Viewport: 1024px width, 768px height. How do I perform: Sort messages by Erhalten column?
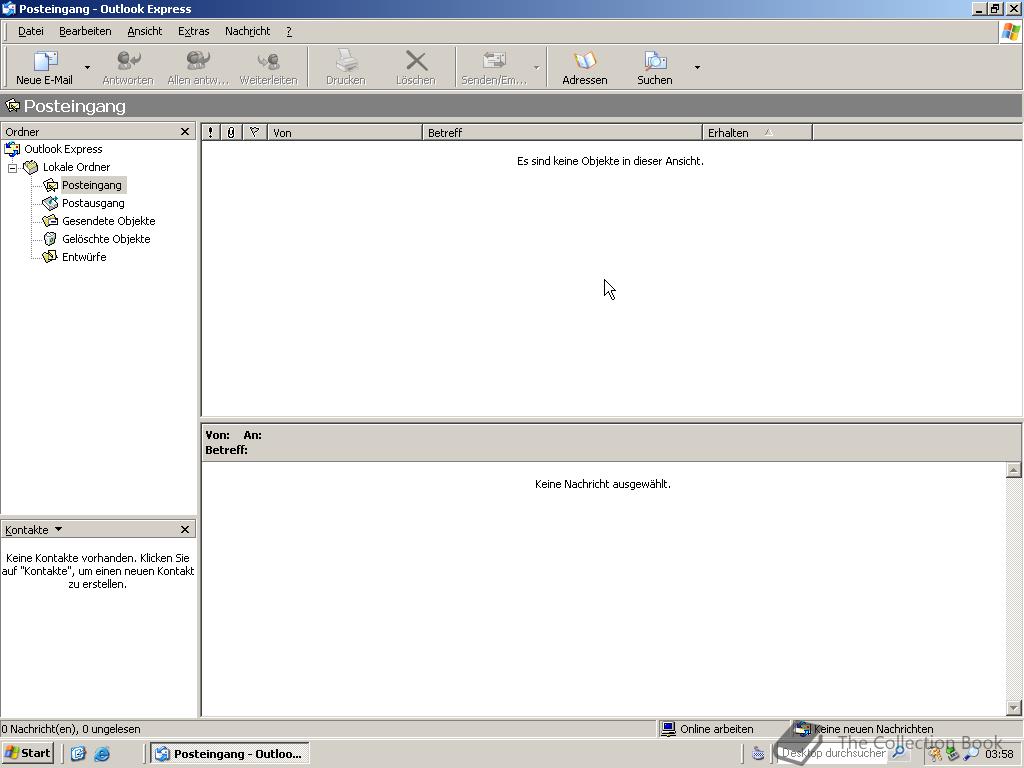point(758,133)
